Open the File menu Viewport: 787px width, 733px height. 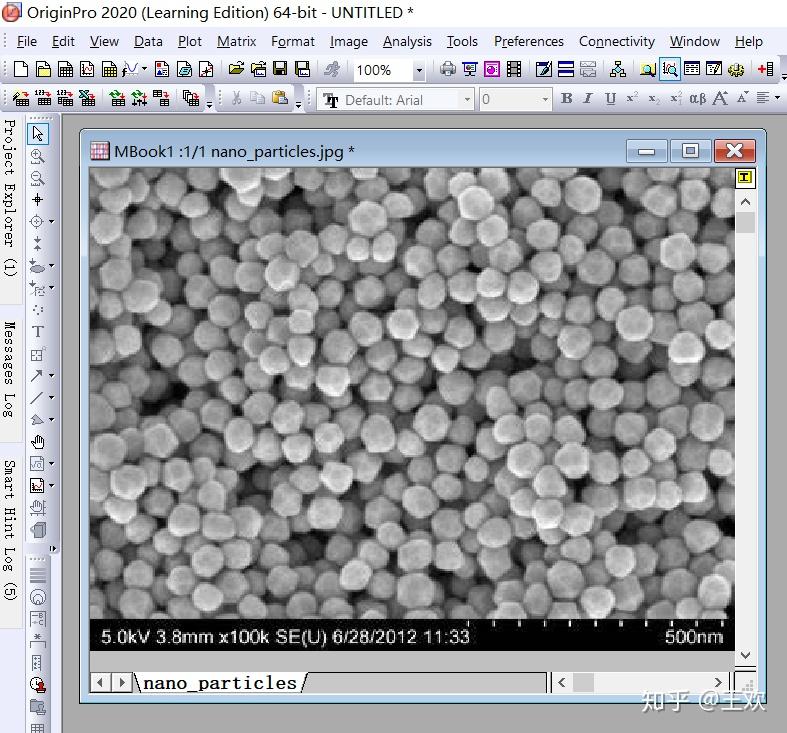tap(27, 41)
